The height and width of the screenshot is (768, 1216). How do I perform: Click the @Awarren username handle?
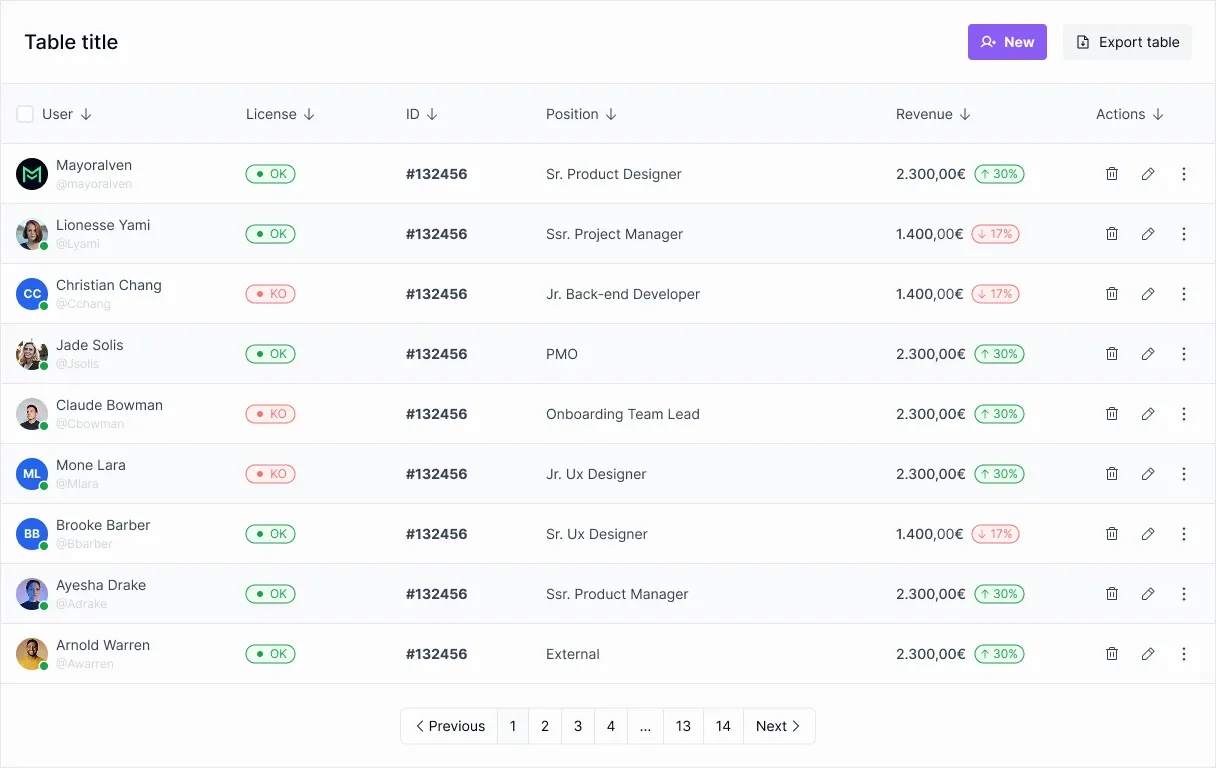click(85, 664)
